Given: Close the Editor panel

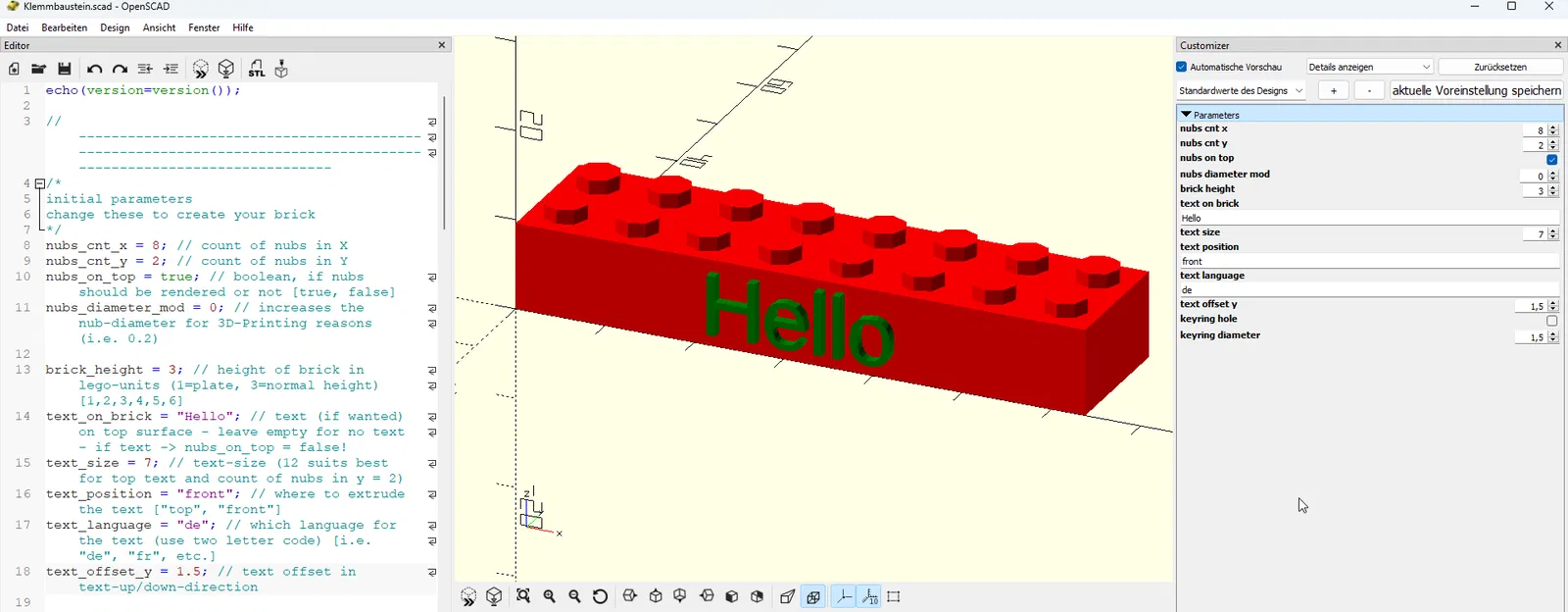Looking at the screenshot, I should pos(442,45).
